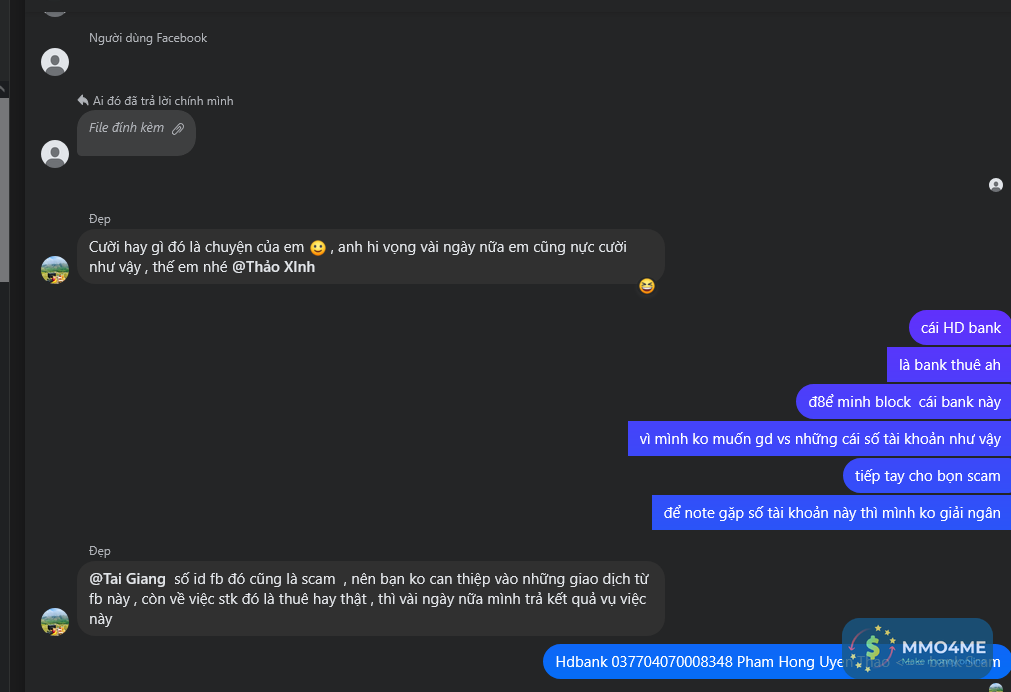The width and height of the screenshot is (1011, 692).
Task: Click the seen-by avatar indicator at right edge
Action: (x=995, y=185)
